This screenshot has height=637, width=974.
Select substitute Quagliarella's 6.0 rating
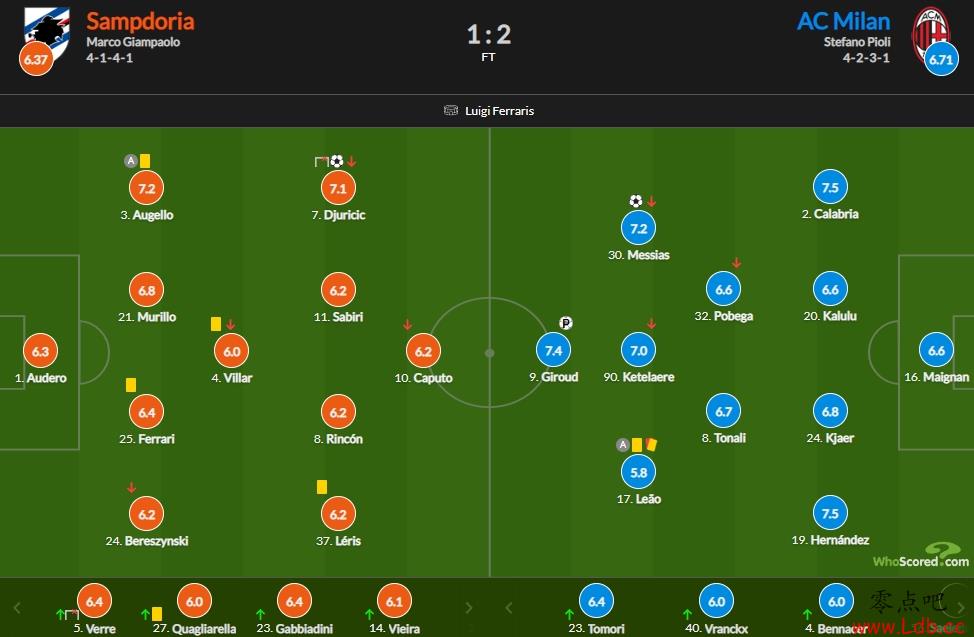(x=194, y=602)
